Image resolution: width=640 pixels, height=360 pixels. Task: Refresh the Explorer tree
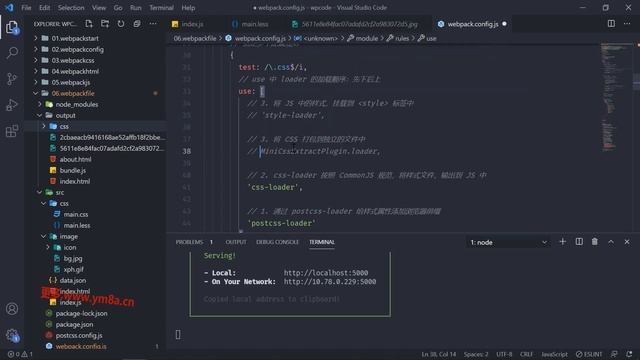[121, 24]
